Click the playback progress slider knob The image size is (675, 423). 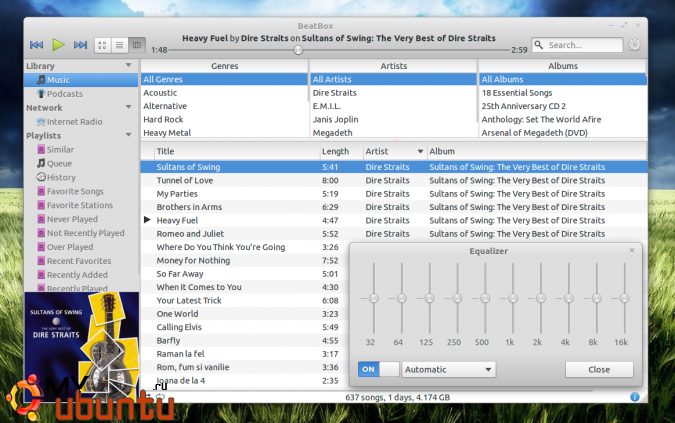coord(298,50)
